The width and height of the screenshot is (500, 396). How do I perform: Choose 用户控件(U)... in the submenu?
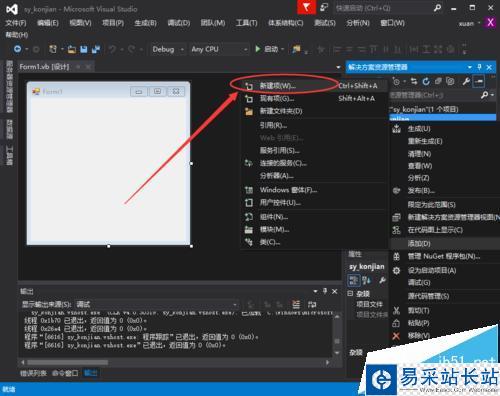(313, 203)
